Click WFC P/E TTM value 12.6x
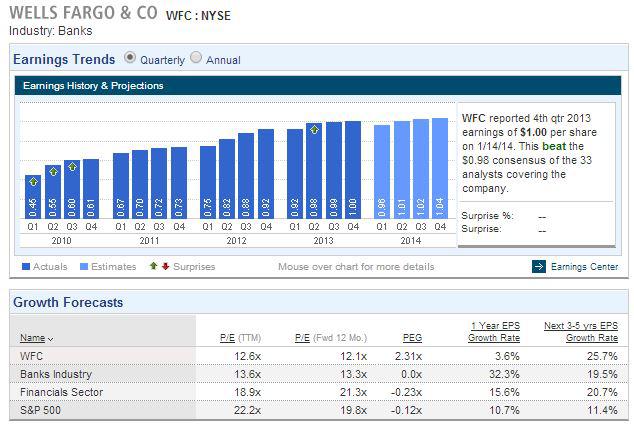 click(247, 356)
